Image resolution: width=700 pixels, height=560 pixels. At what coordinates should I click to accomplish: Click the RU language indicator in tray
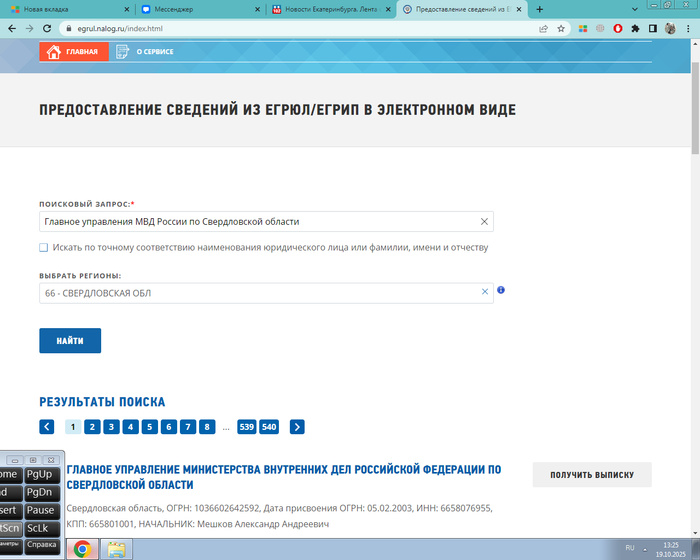(x=629, y=548)
